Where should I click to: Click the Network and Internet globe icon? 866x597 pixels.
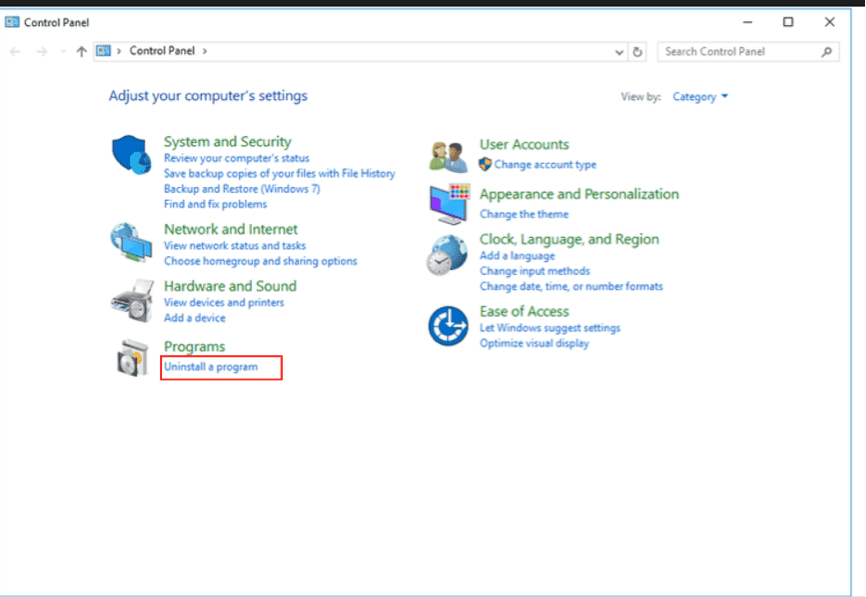click(x=130, y=241)
